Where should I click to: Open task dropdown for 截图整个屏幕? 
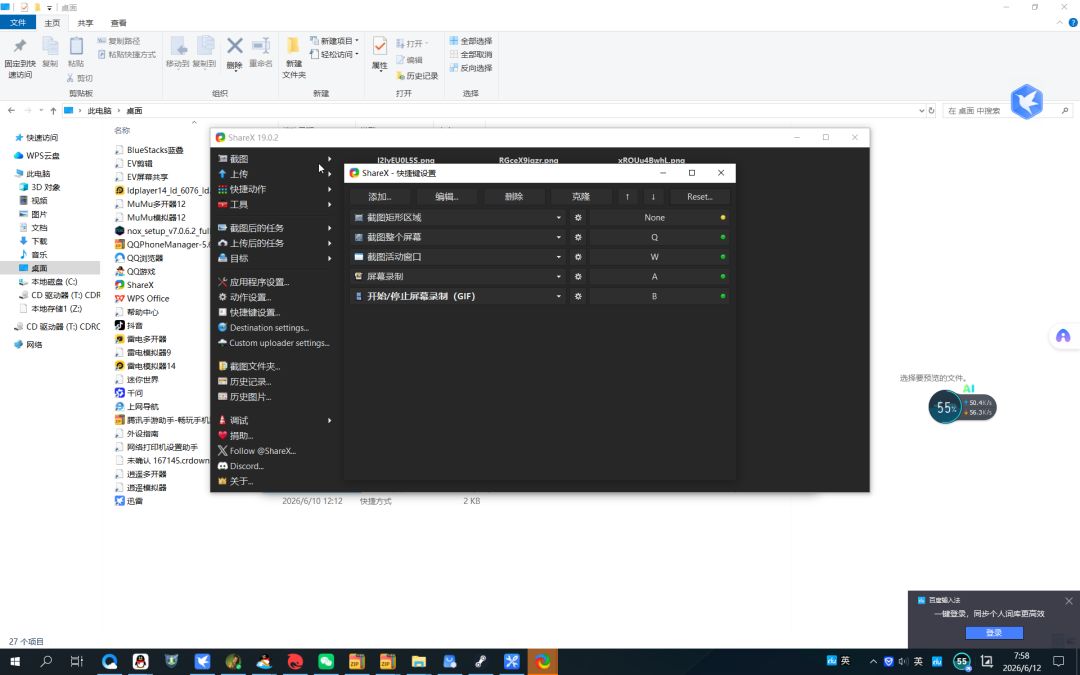point(559,237)
